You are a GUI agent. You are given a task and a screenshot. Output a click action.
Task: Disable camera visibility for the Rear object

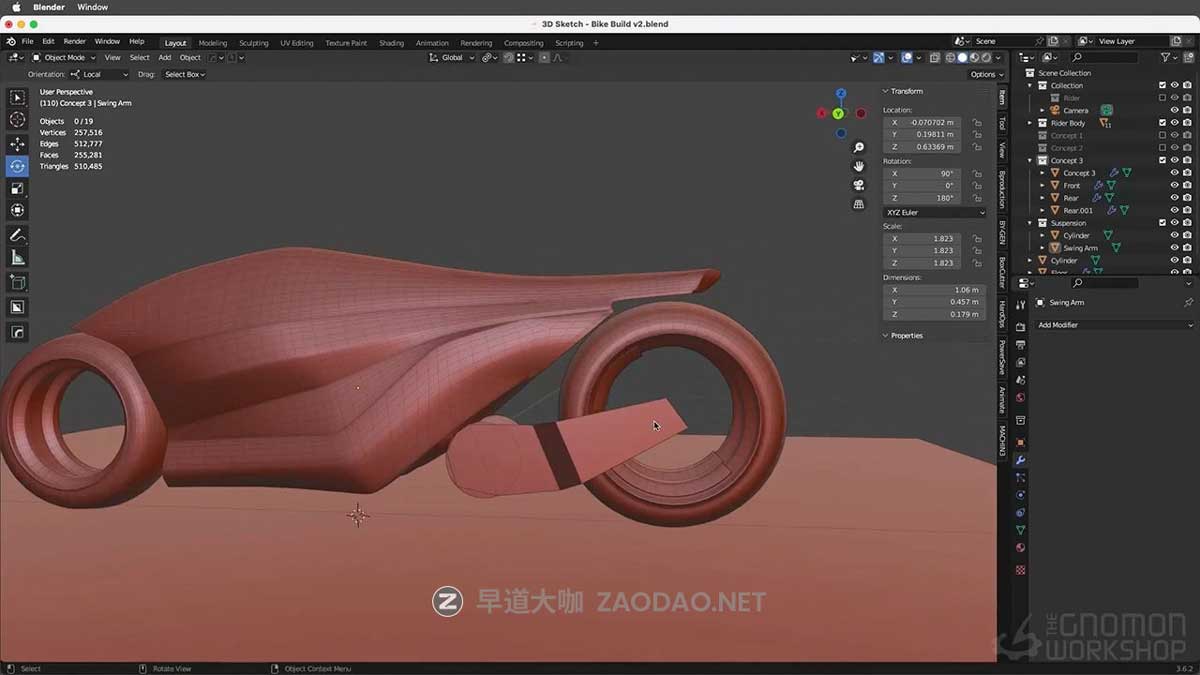point(1186,197)
